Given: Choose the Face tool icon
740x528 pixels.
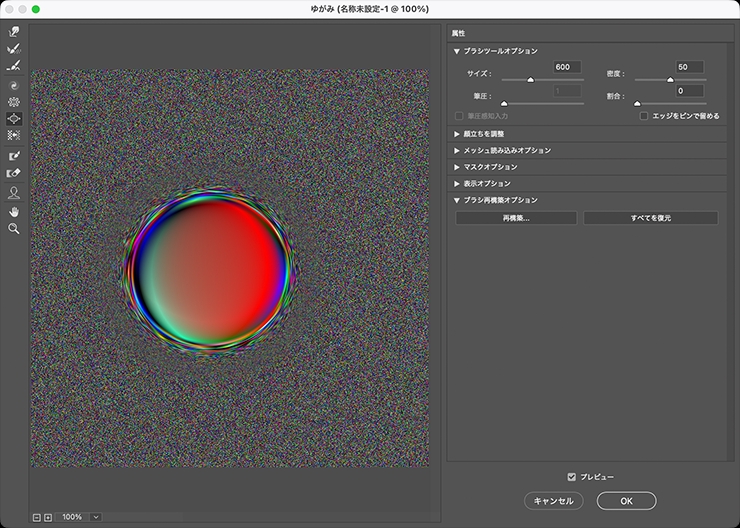Looking at the screenshot, I should click(14, 192).
